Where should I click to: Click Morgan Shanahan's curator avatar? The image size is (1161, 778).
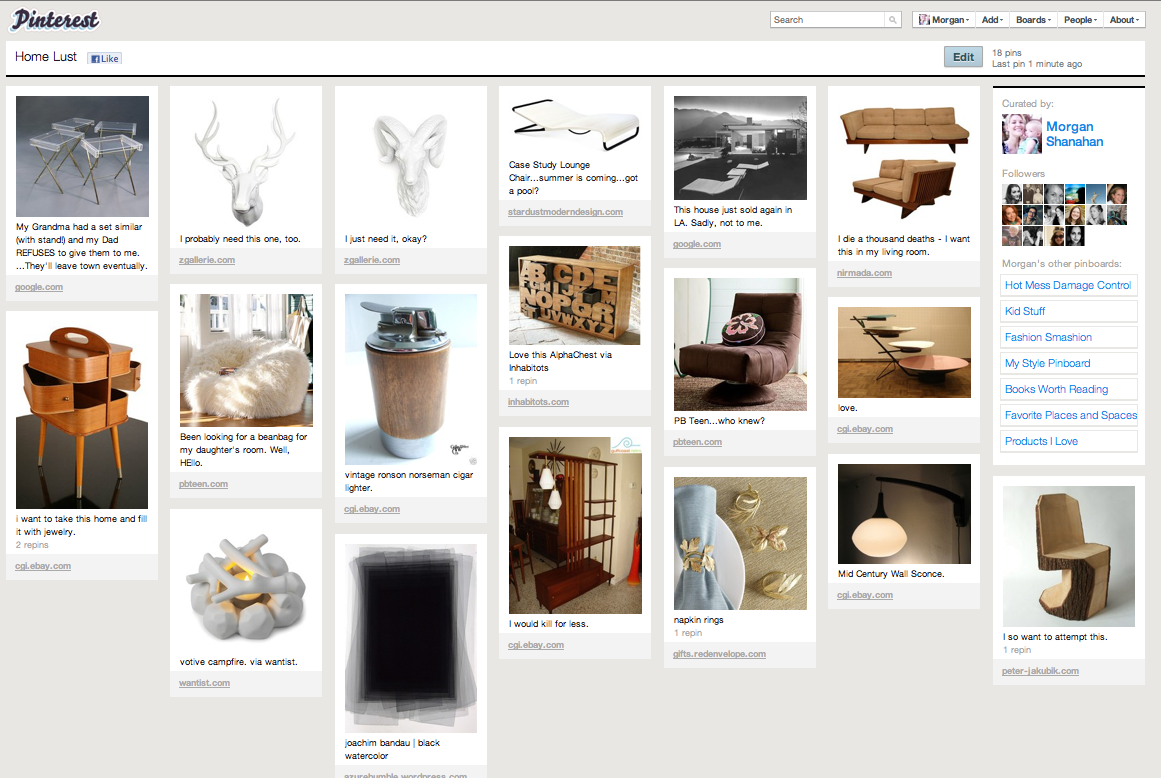coord(1022,134)
